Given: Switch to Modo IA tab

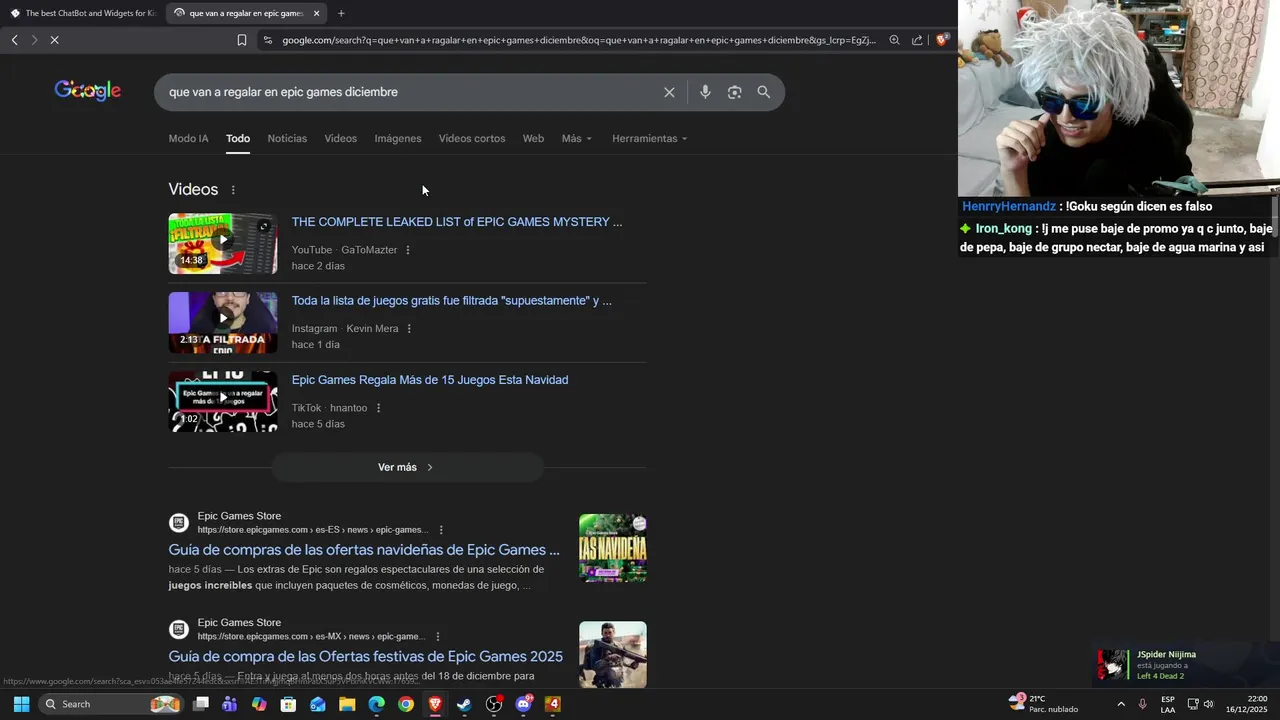Looking at the screenshot, I should (188, 138).
